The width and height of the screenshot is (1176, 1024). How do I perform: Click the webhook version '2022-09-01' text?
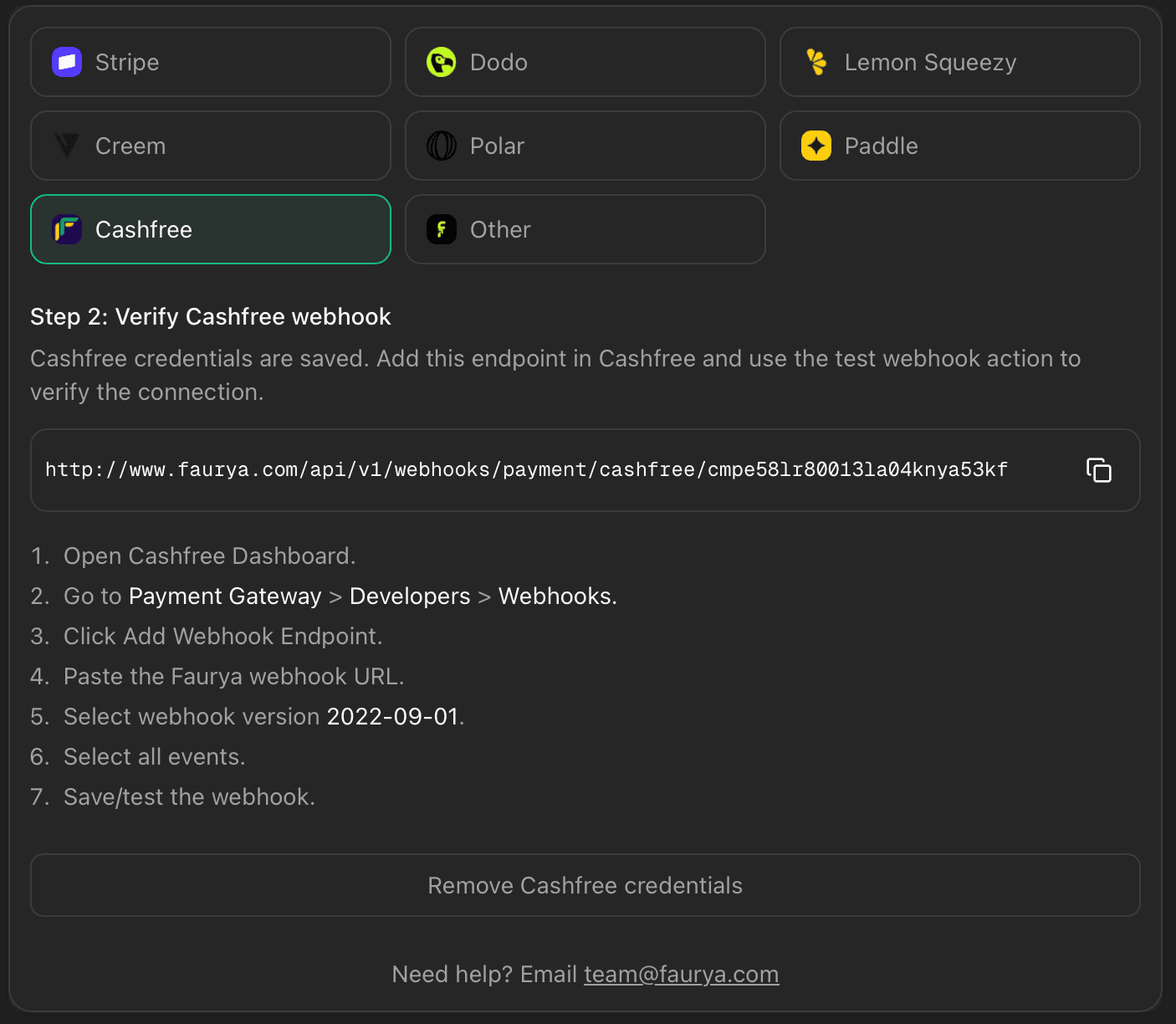click(x=393, y=716)
